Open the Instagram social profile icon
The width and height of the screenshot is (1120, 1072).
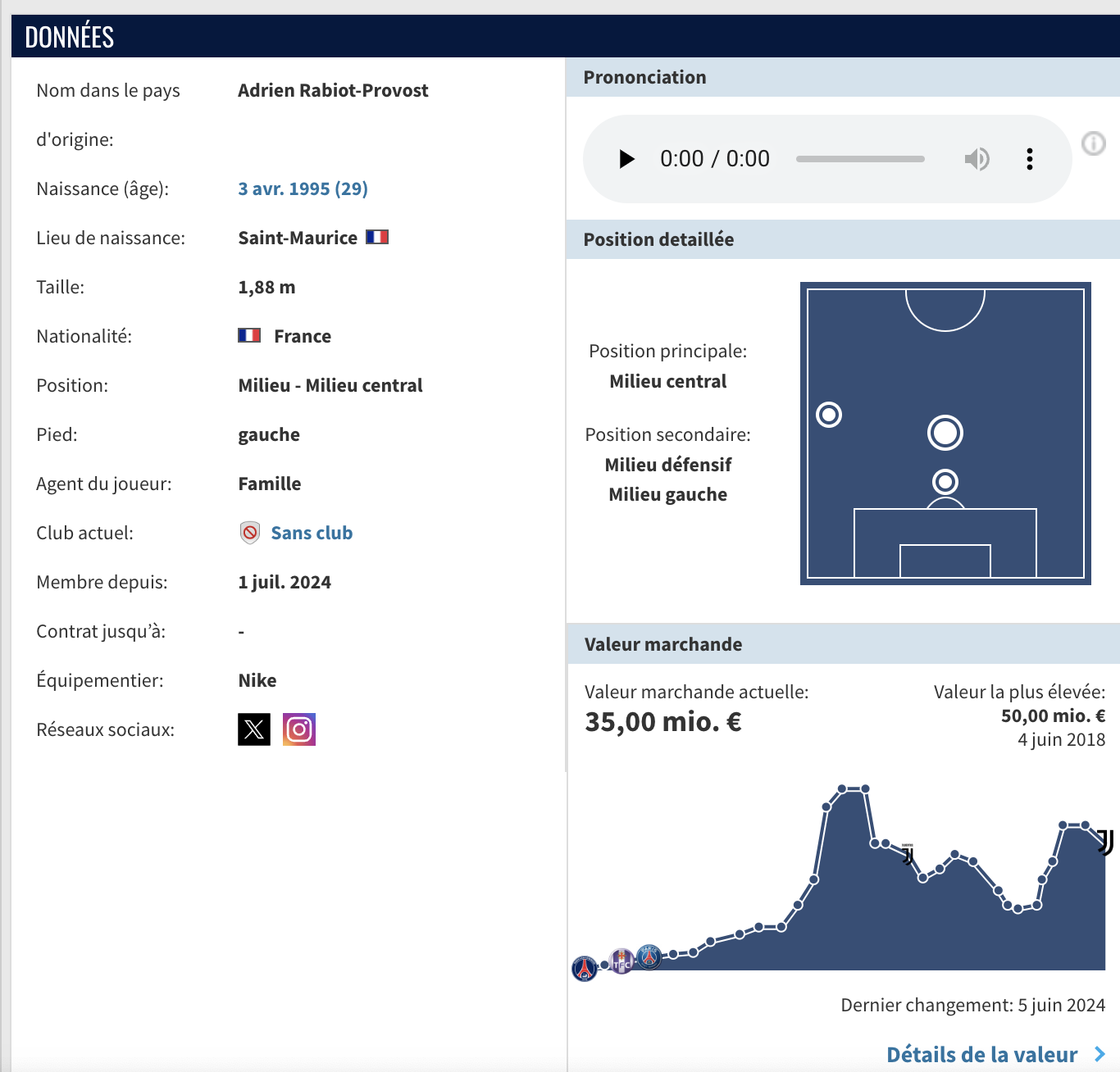(299, 729)
